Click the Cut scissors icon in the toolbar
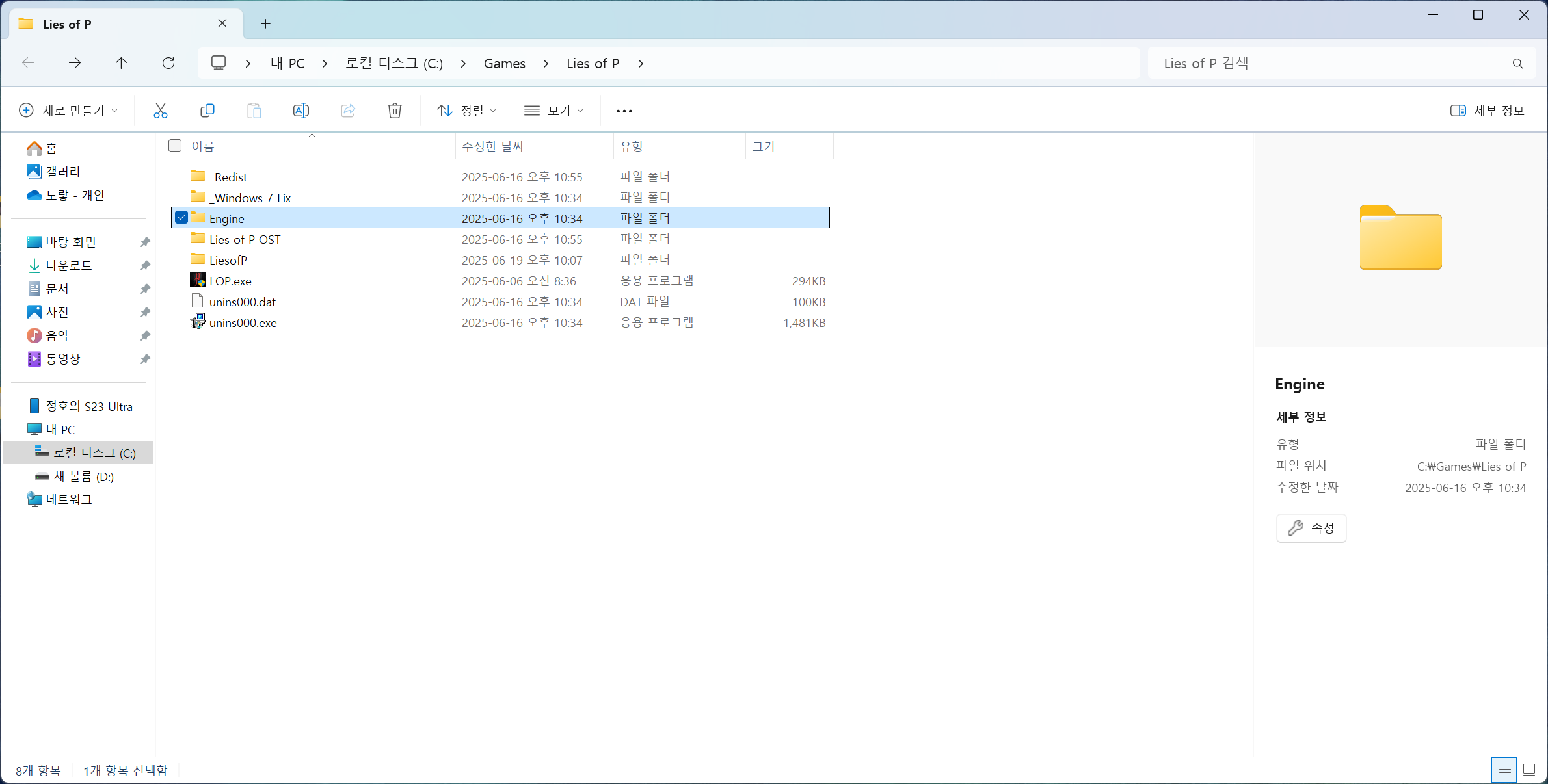Screen dimensions: 1548x784 point(160,111)
